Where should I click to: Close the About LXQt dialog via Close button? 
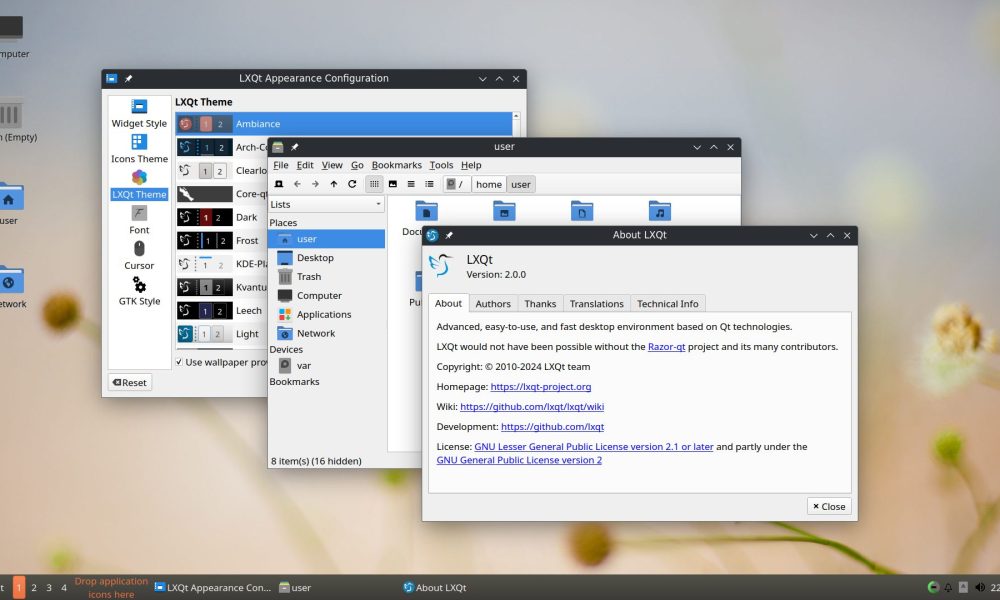(829, 506)
